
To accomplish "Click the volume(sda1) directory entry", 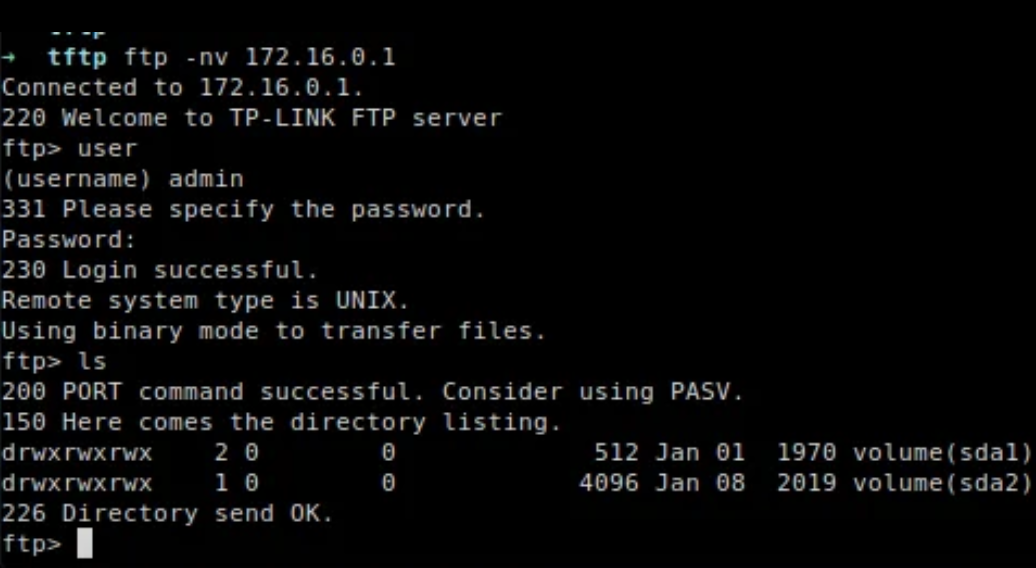I will click(941, 453).
